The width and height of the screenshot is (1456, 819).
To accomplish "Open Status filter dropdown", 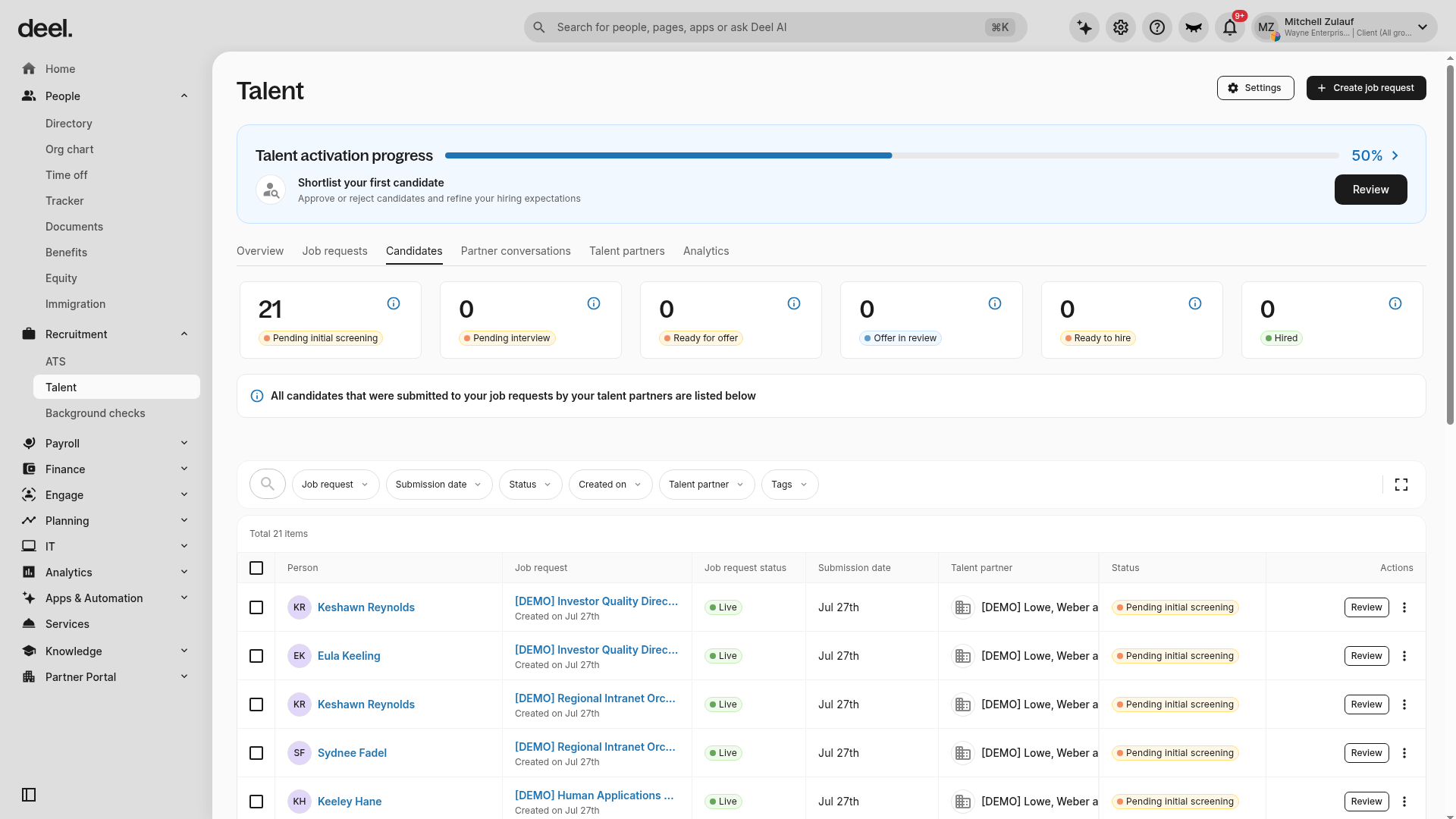I will [x=530, y=485].
